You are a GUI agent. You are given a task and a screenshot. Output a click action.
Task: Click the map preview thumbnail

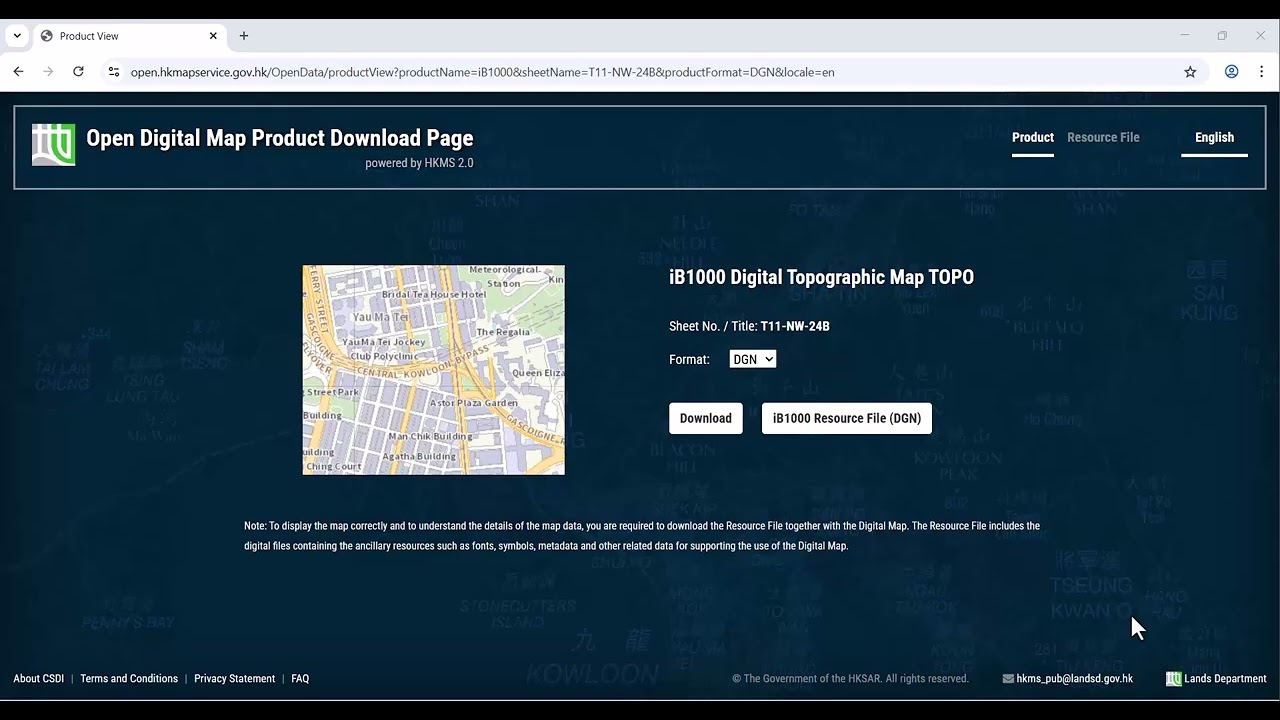click(x=434, y=370)
